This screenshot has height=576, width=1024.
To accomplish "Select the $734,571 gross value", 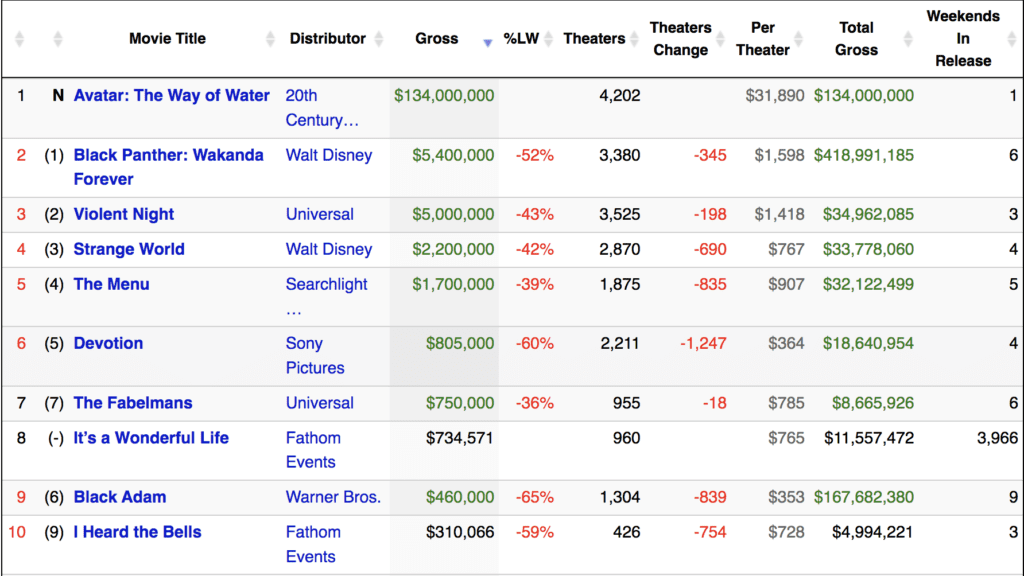I will point(460,438).
